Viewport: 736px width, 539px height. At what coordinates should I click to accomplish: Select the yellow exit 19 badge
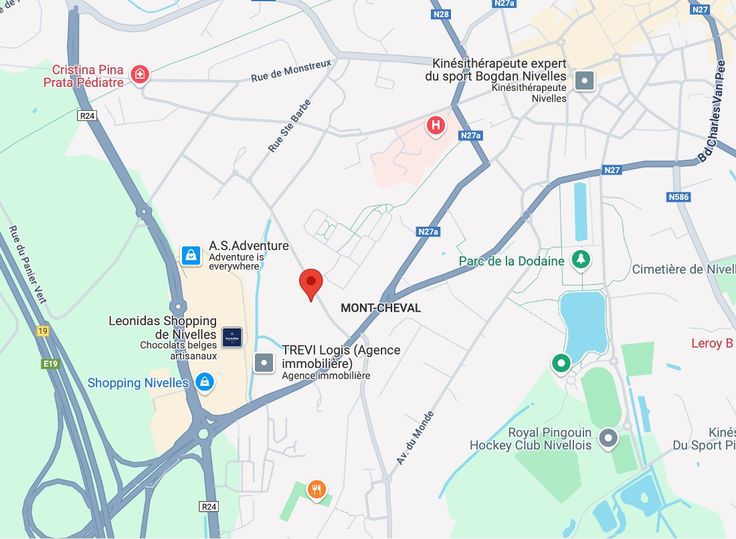43,331
